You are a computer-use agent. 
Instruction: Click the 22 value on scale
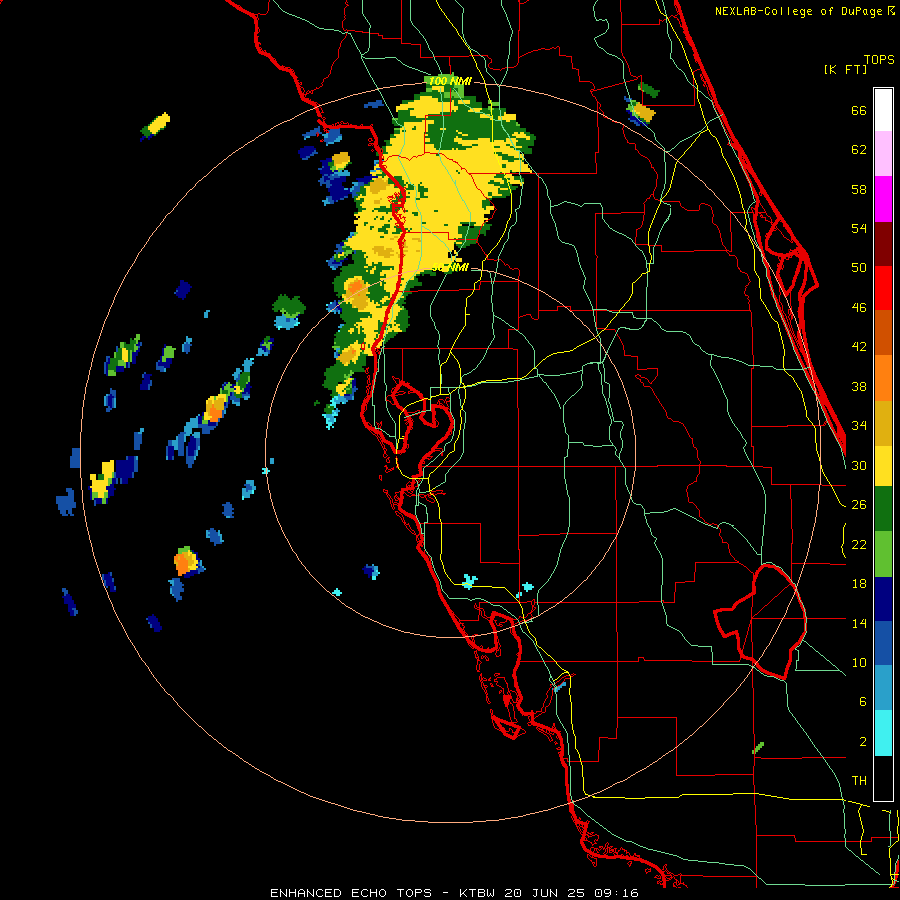point(859,544)
